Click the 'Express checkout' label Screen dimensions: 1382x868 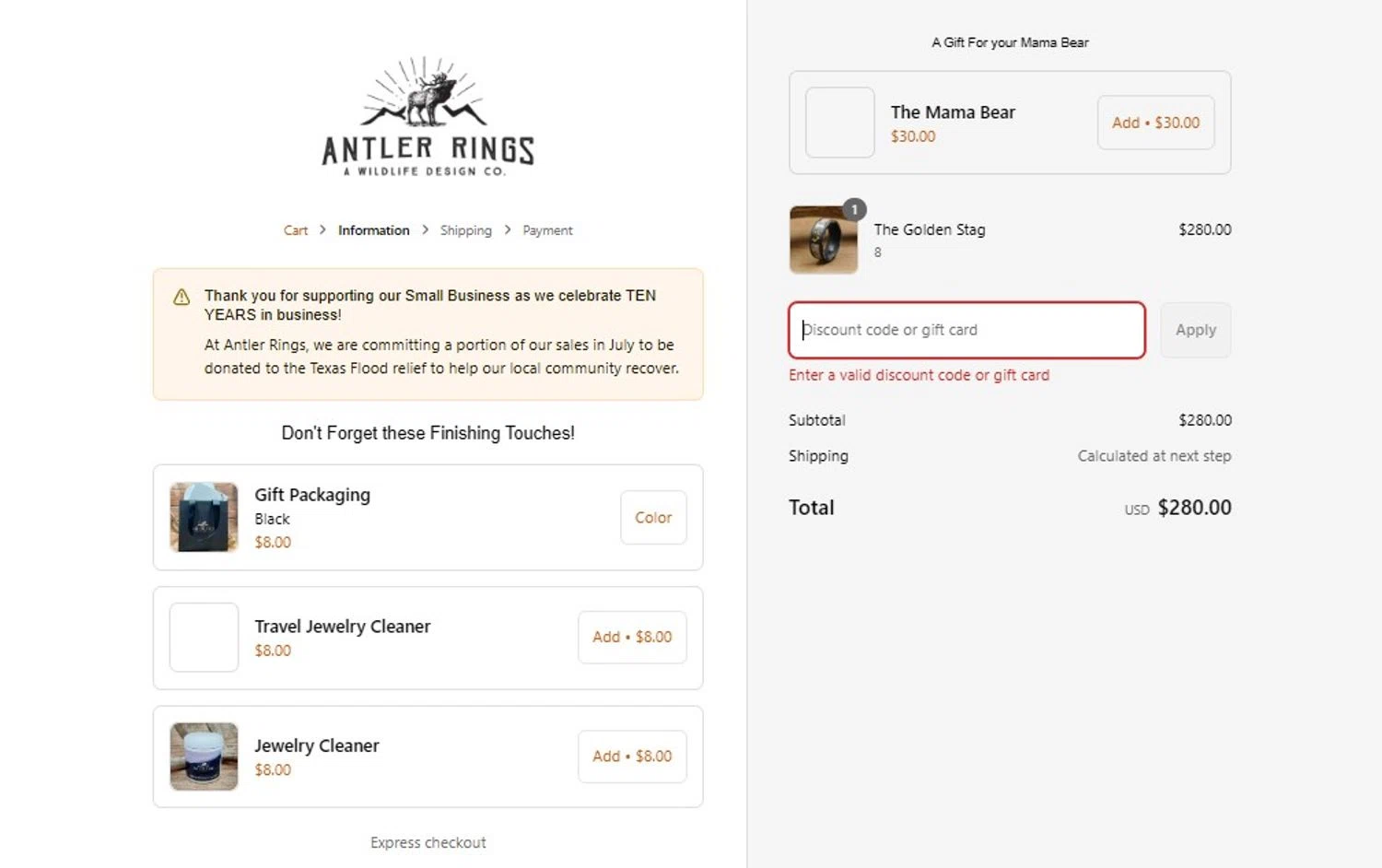coord(427,842)
